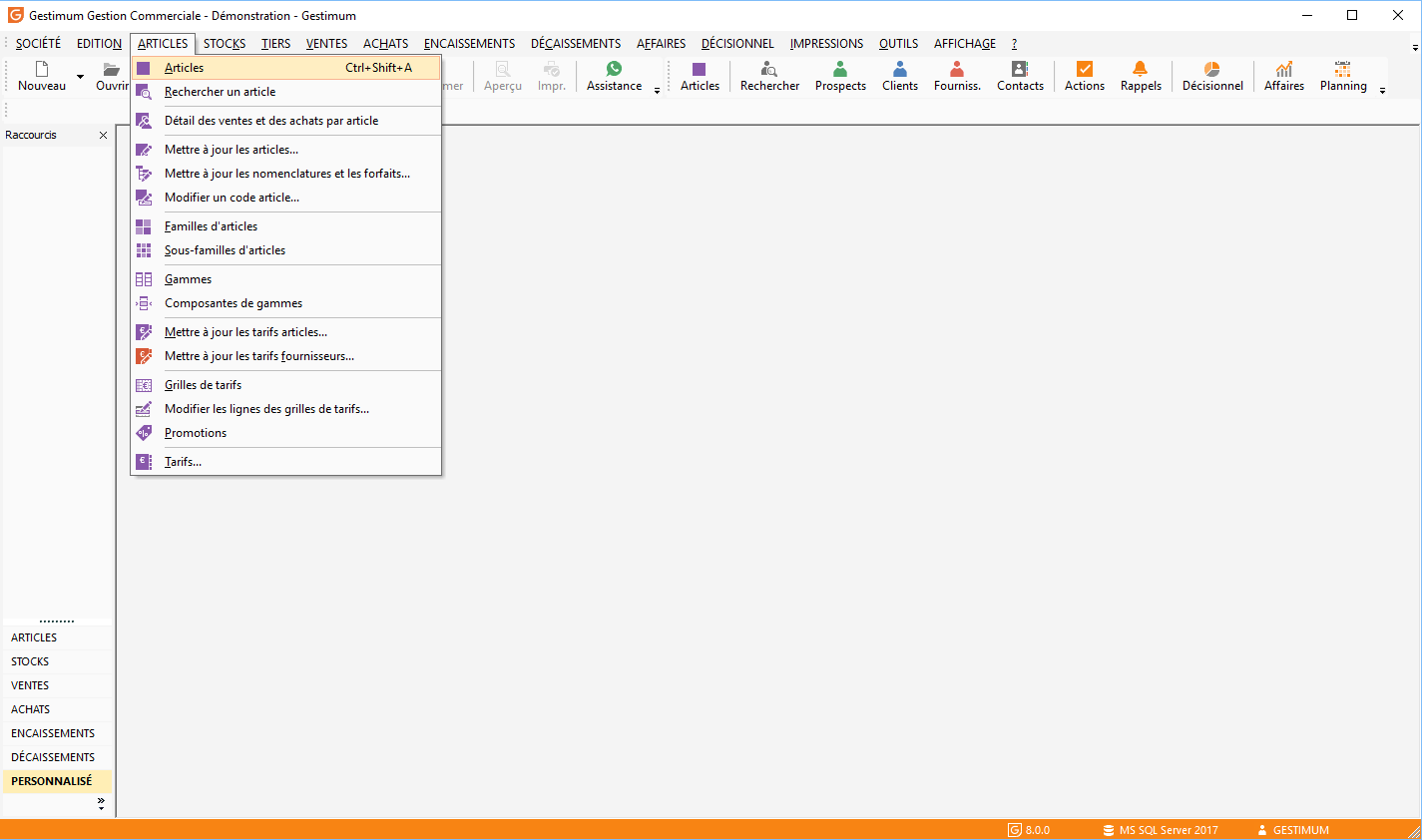Screen dimensions: 1422x840
Task: Open Promotions menu entry
Action: tap(286, 433)
